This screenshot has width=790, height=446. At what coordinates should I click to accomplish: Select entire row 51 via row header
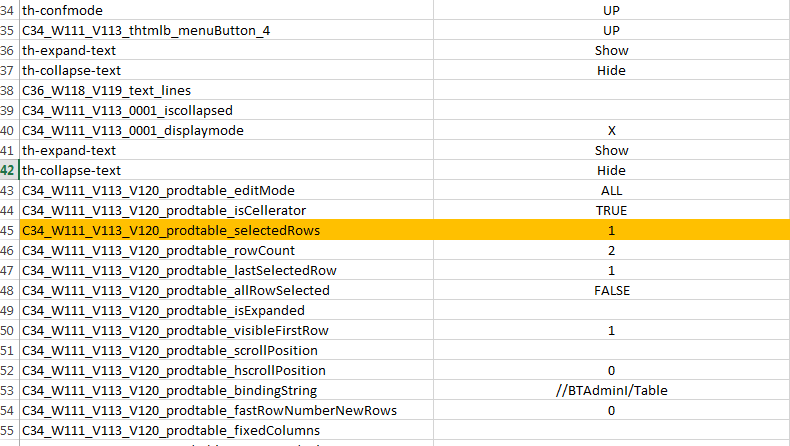pyautogui.click(x=9, y=350)
